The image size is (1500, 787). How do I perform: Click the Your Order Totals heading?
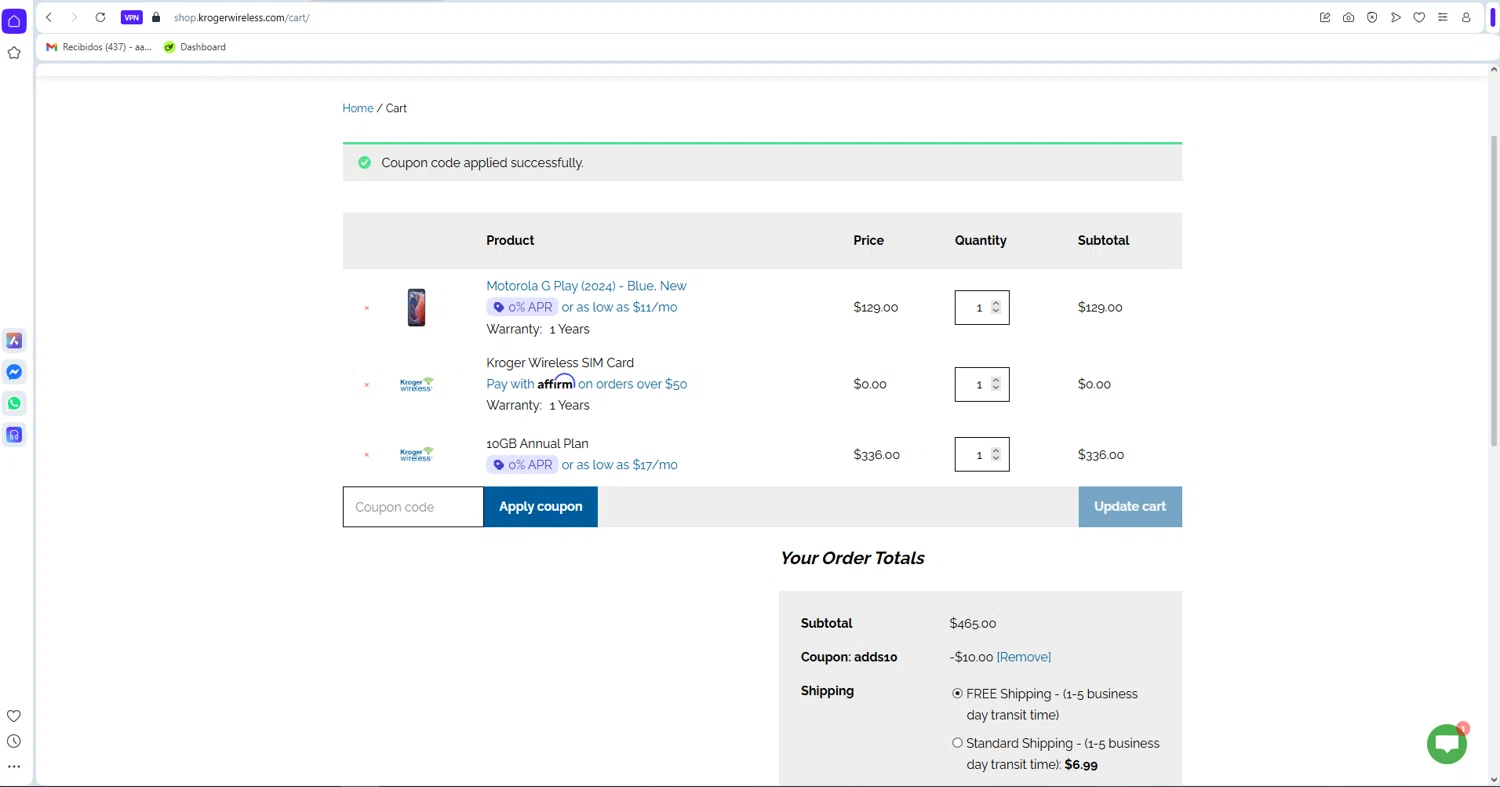852,558
